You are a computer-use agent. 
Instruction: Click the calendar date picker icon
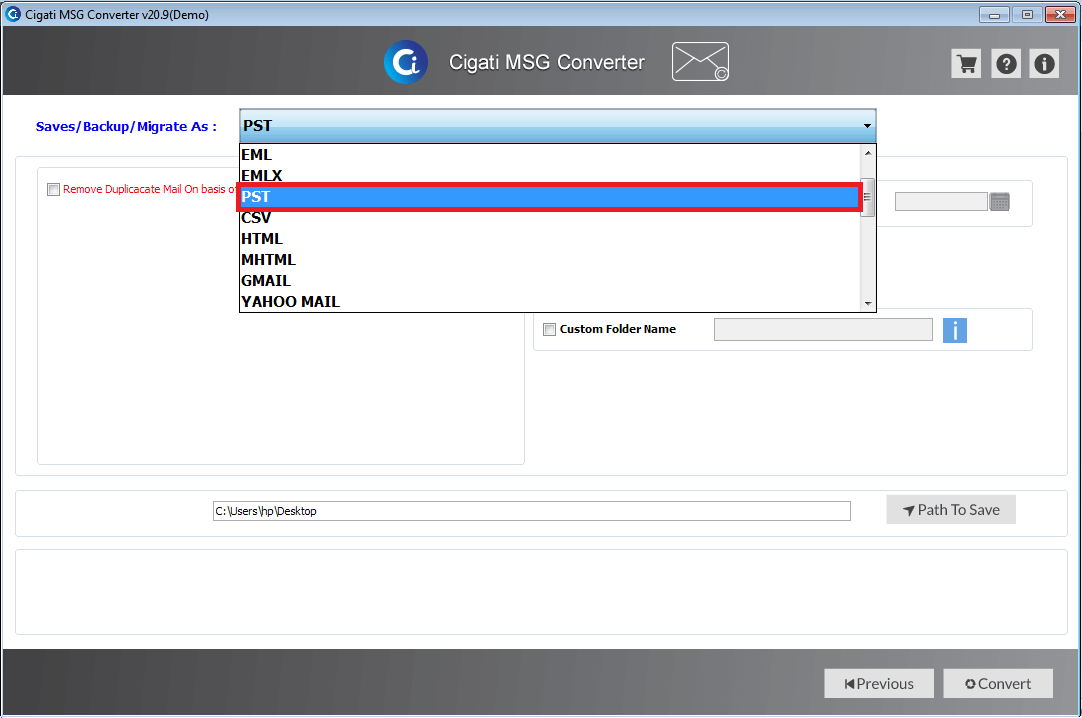(x=999, y=201)
